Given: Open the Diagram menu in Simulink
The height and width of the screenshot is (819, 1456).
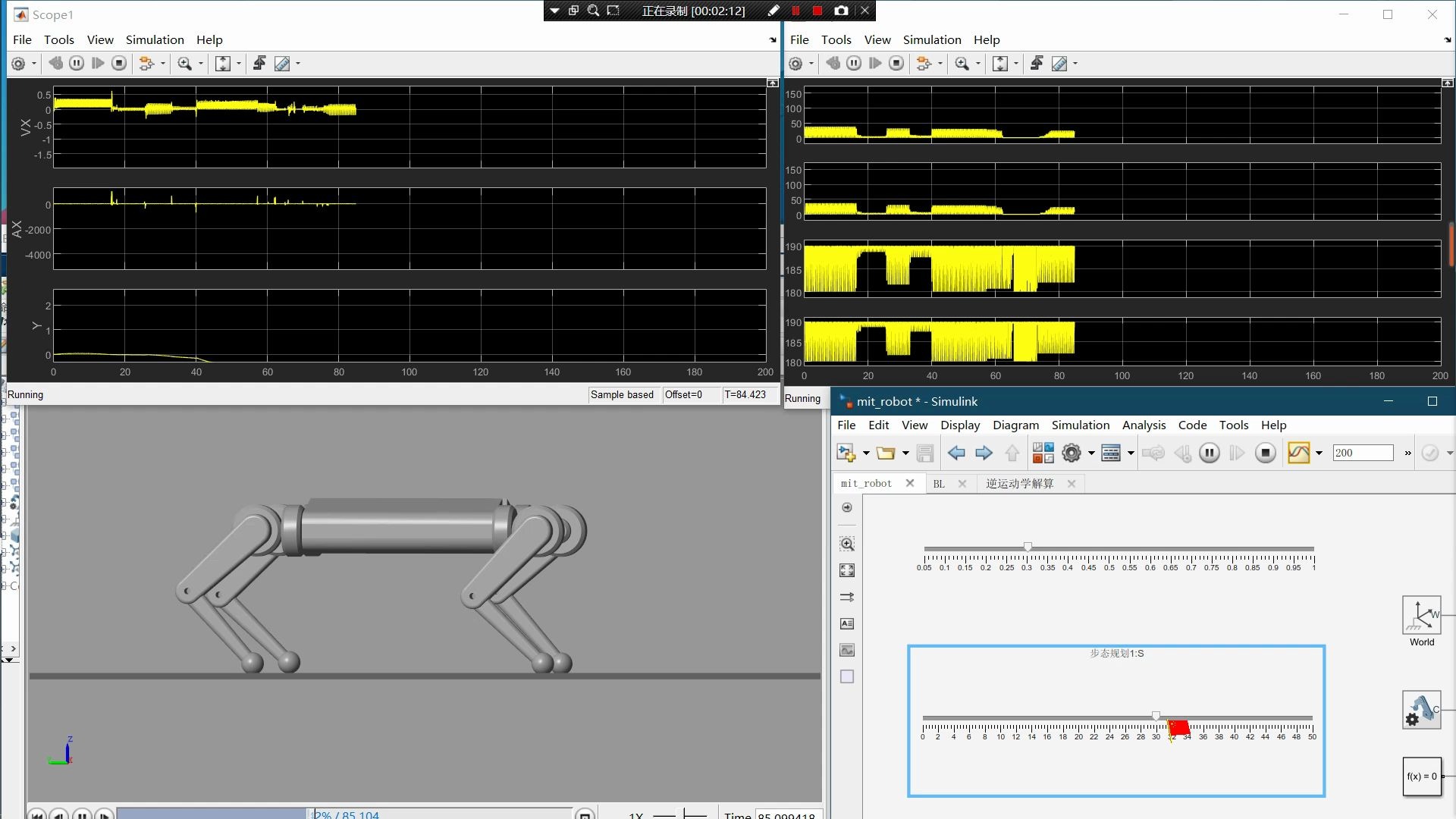Looking at the screenshot, I should 1015,425.
